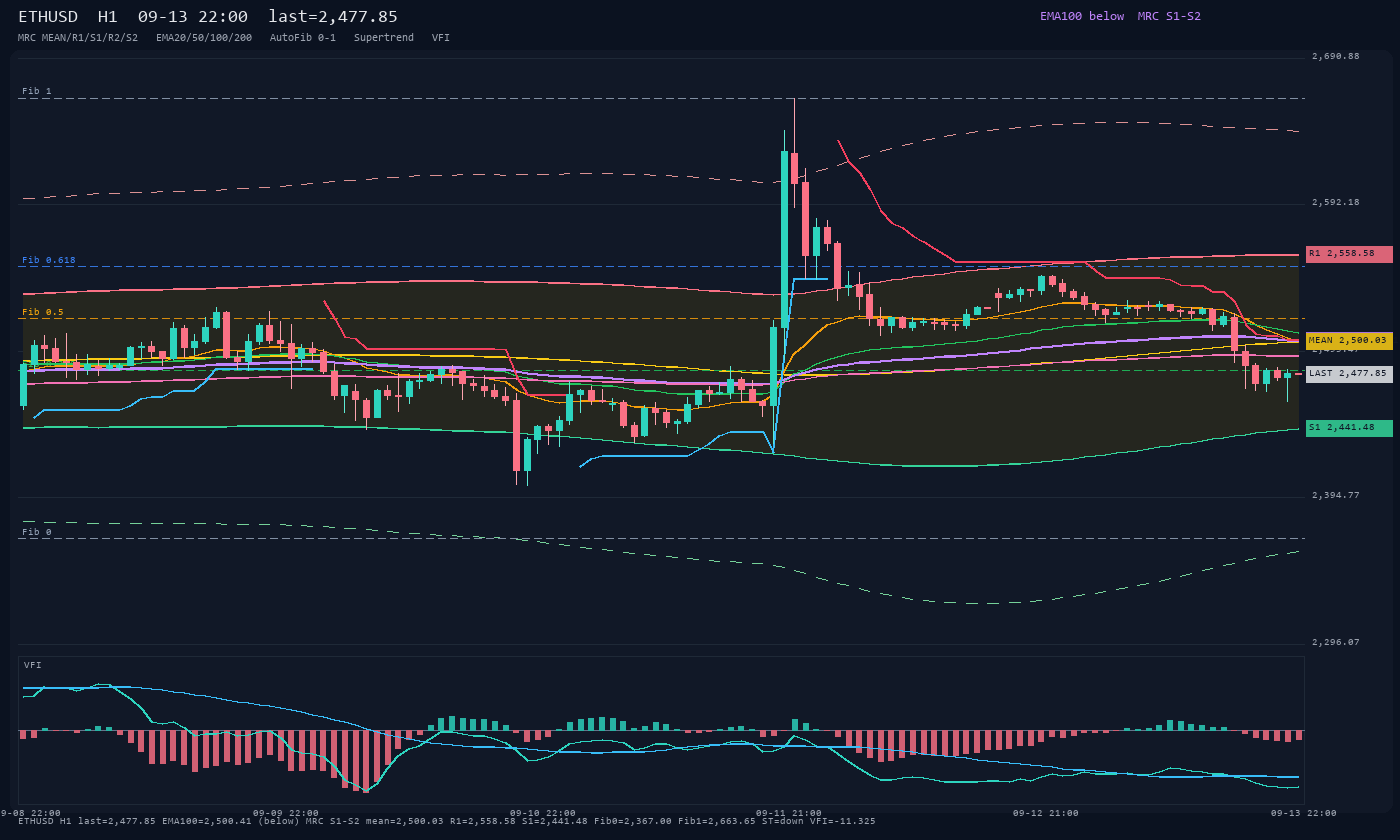Image resolution: width=1400 pixels, height=840 pixels.
Task: Click the 2,296.07 price axis value
Action: pyautogui.click(x=1336, y=642)
